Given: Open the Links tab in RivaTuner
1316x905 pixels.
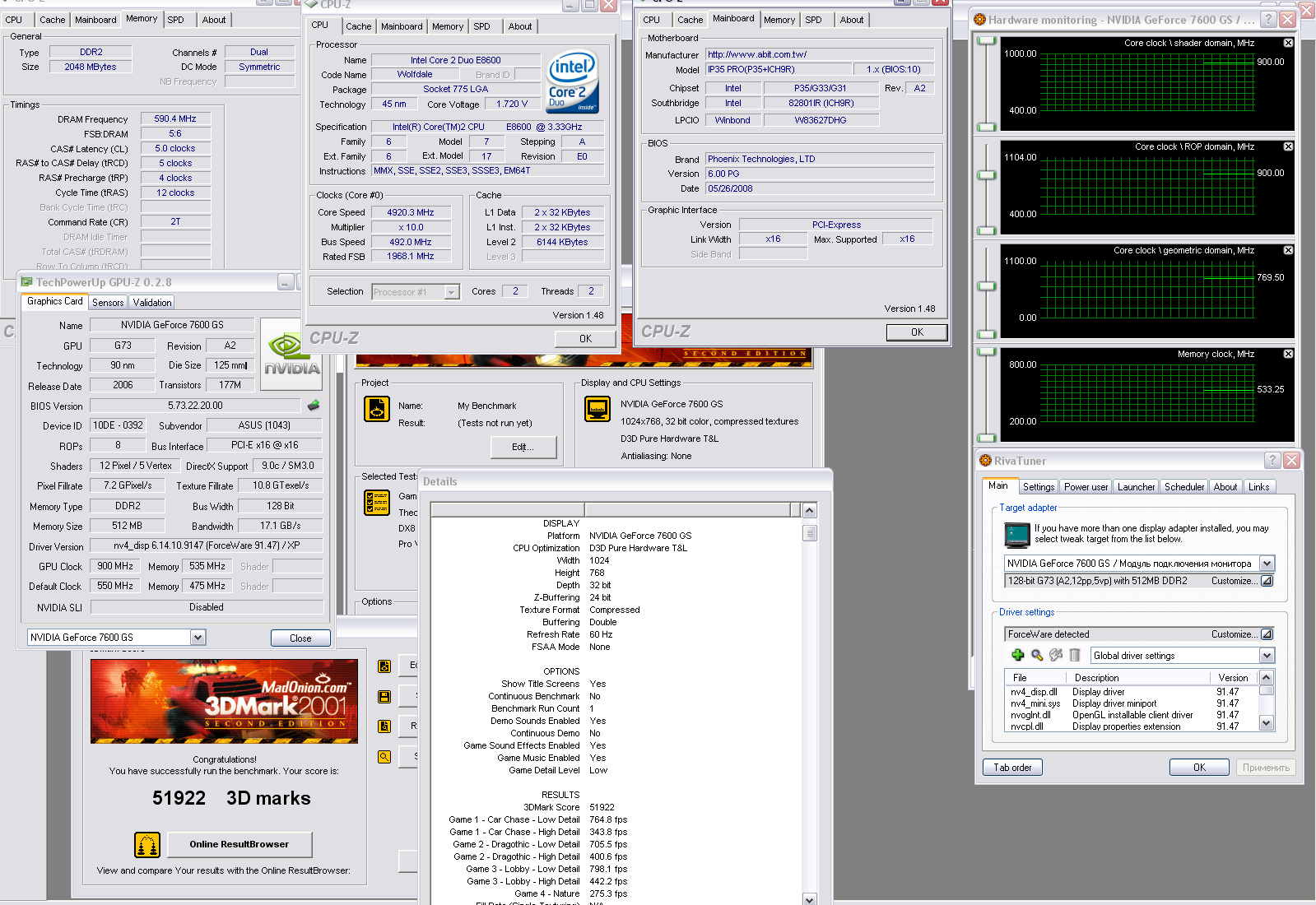Looking at the screenshot, I should [1258, 487].
